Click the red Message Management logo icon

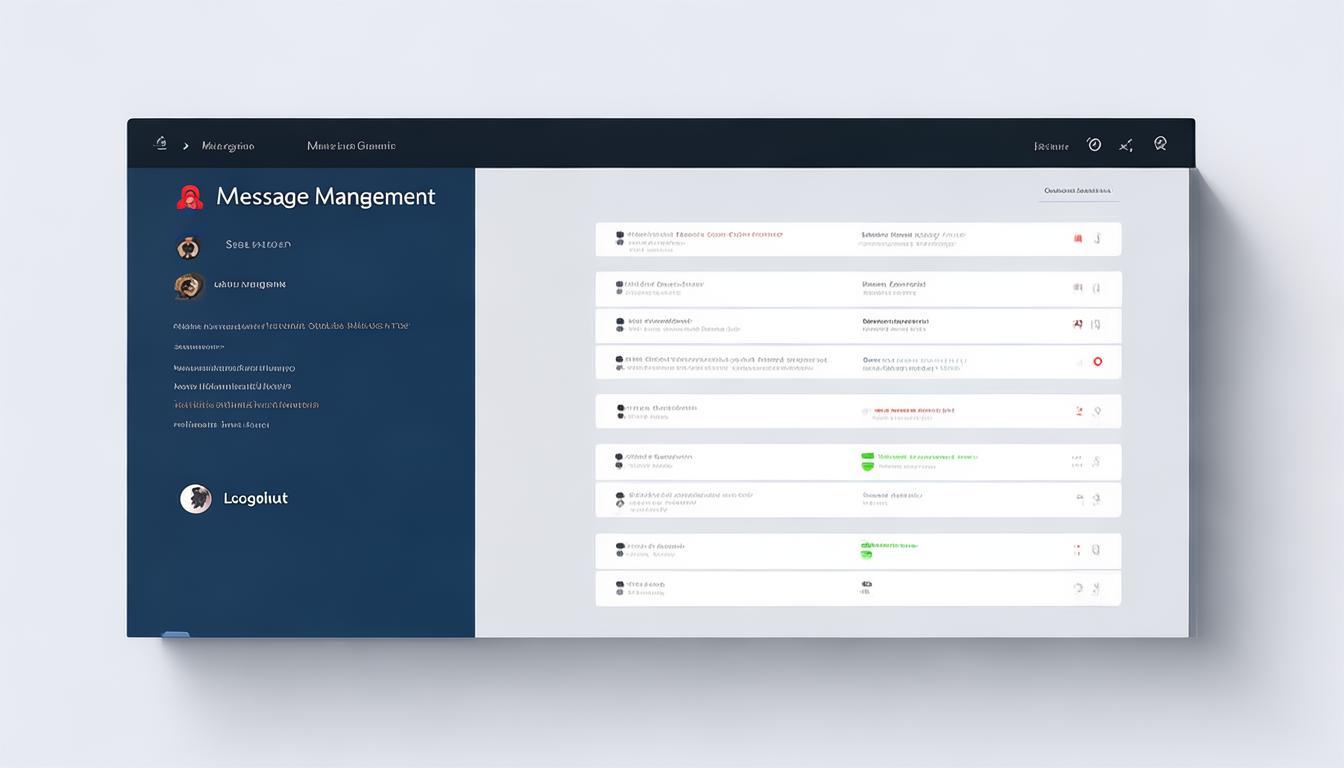[190, 198]
